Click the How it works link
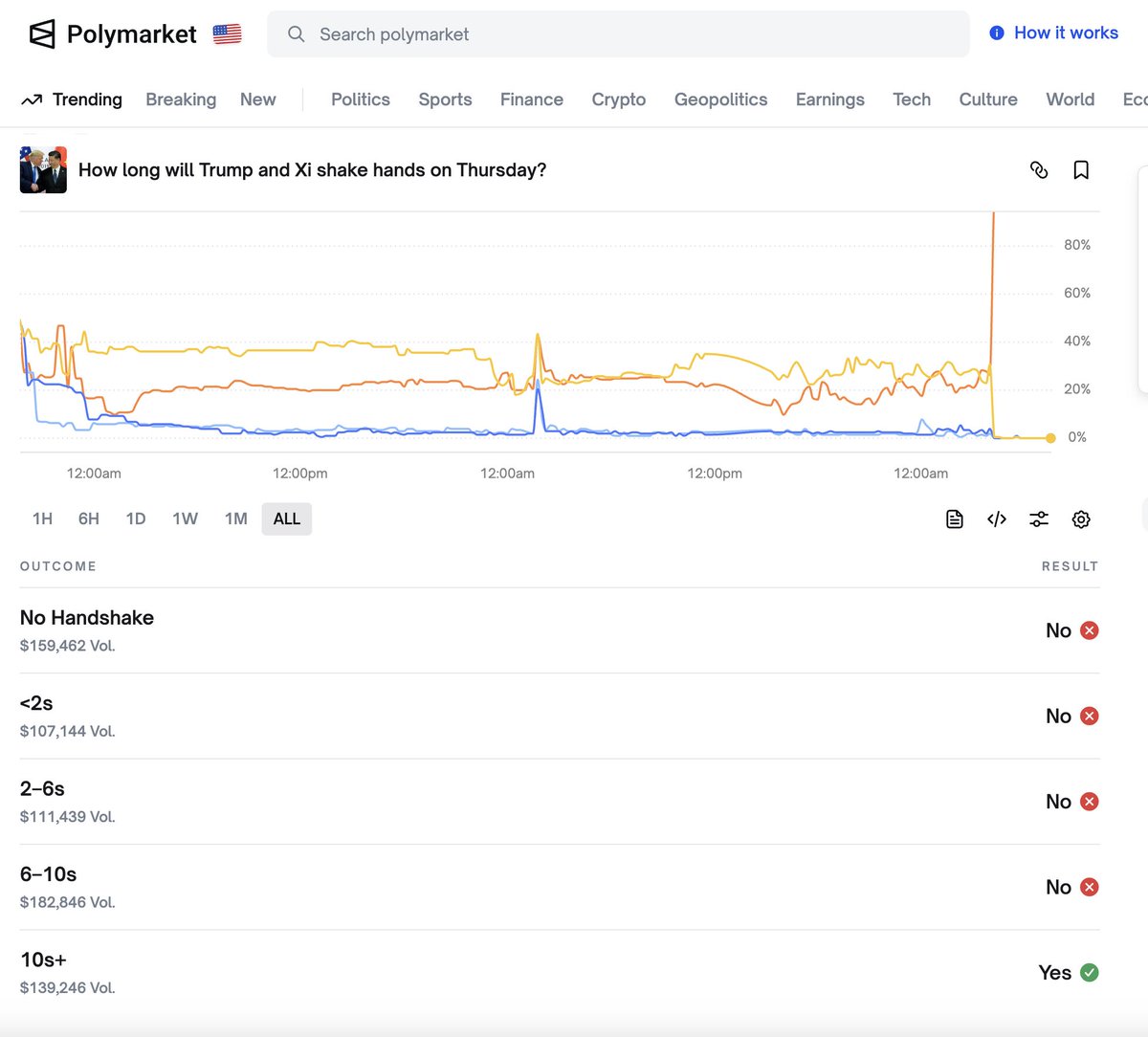The width and height of the screenshot is (1148, 1037). 1065,32
